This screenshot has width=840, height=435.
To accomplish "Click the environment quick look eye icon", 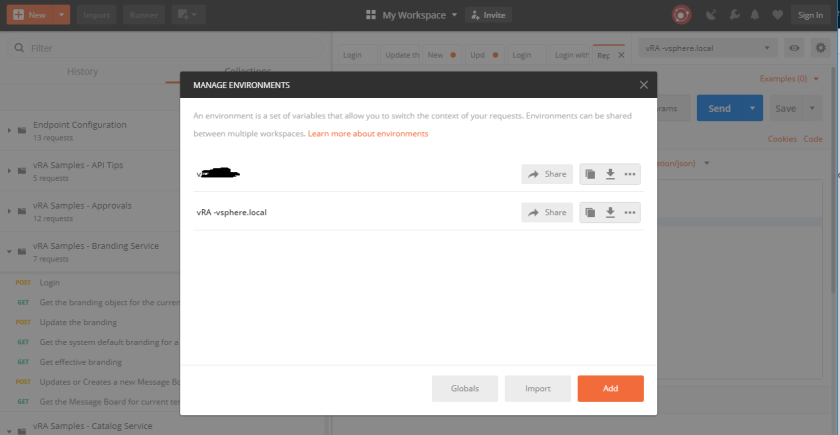I will pos(794,48).
